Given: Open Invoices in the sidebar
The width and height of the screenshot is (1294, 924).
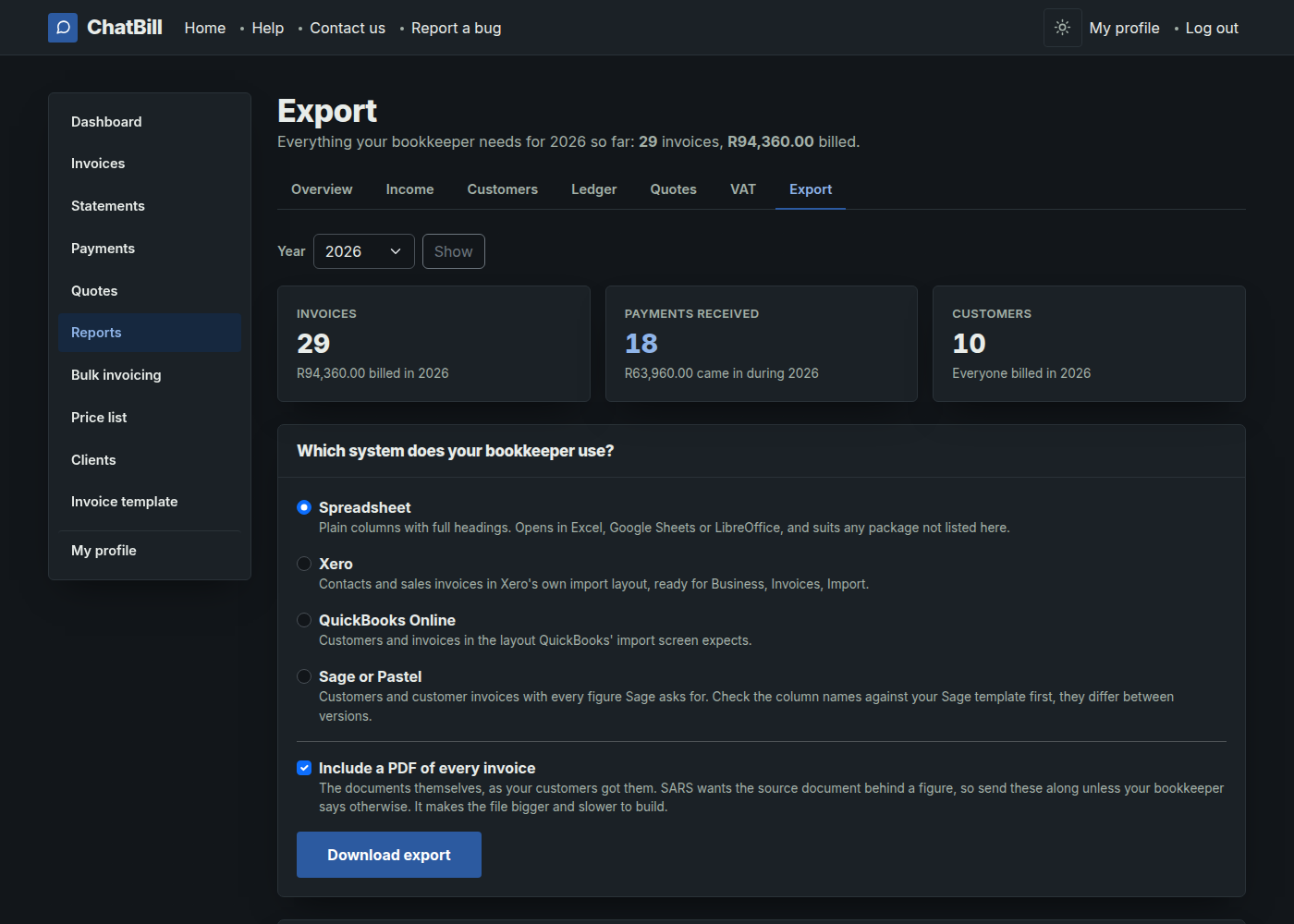Looking at the screenshot, I should click(x=150, y=164).
